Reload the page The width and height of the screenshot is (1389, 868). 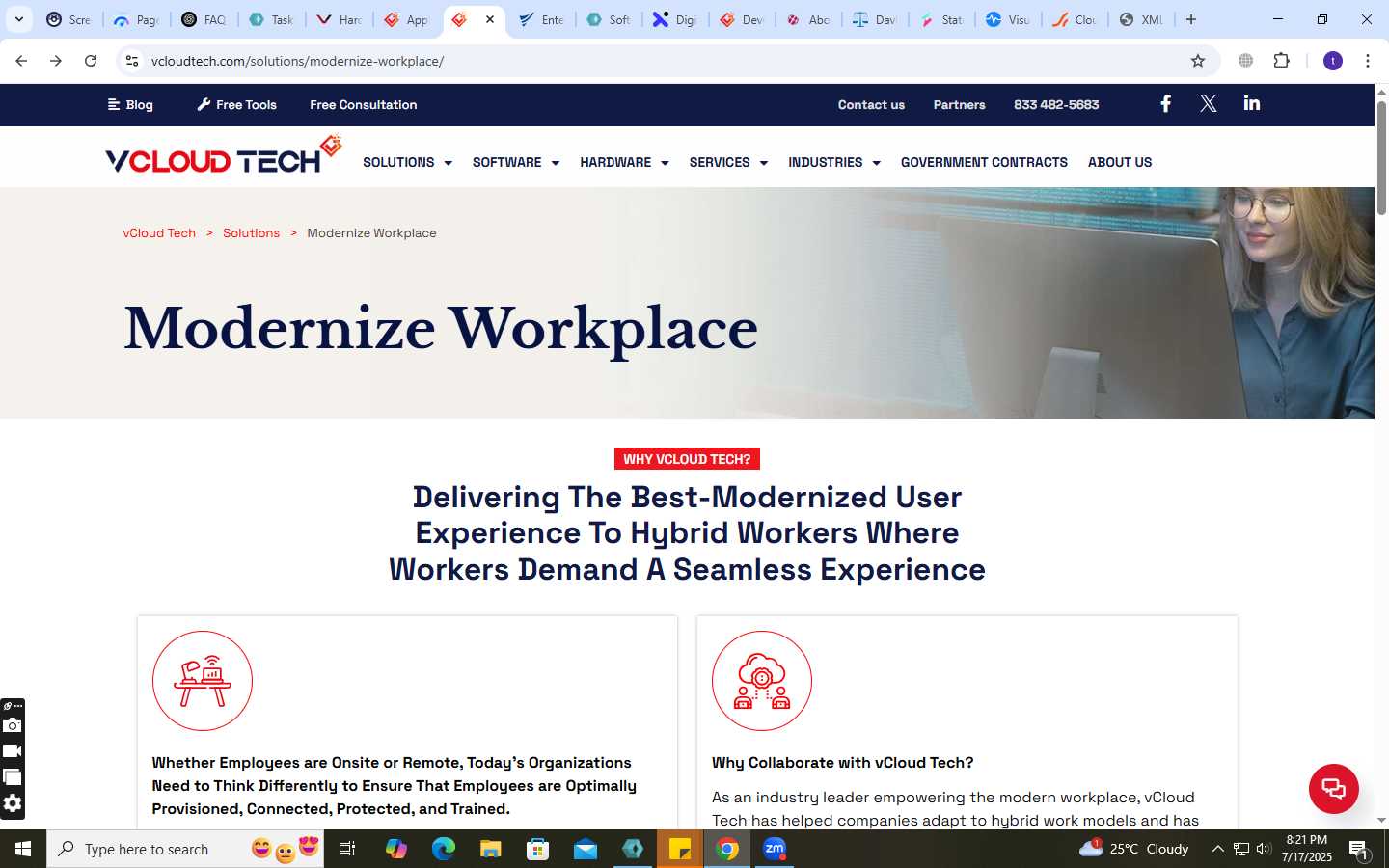tap(91, 61)
